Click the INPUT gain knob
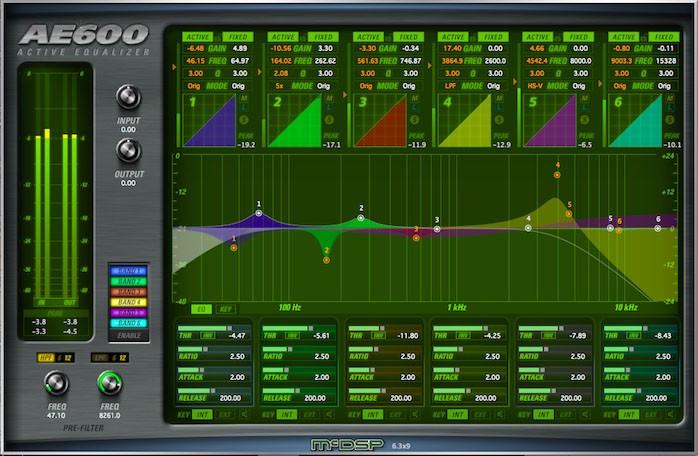Image resolution: width=698 pixels, height=456 pixels. [128, 97]
